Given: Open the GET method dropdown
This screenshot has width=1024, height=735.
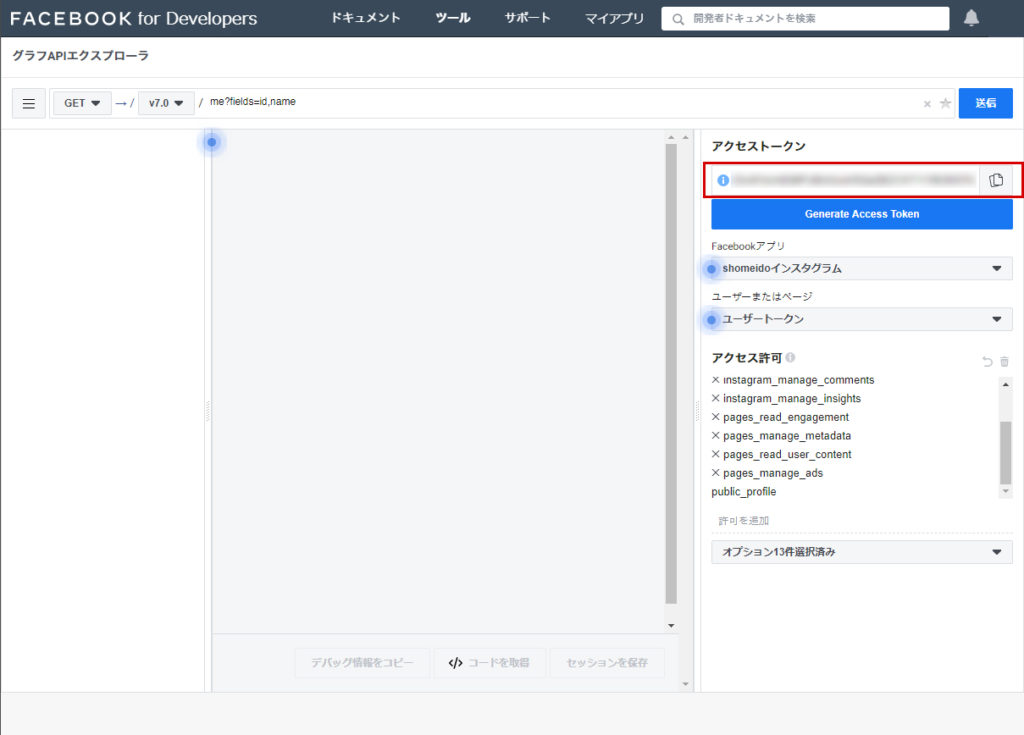Looking at the screenshot, I should point(82,103).
